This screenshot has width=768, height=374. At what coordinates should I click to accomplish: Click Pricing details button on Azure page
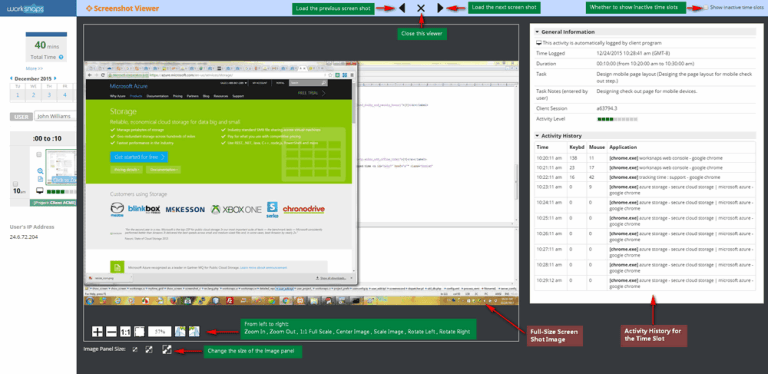(127, 169)
